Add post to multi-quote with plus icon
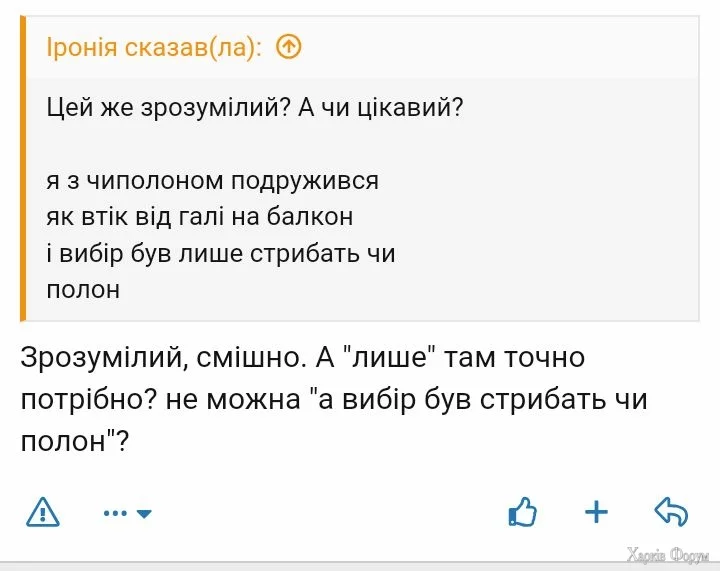 (x=596, y=512)
